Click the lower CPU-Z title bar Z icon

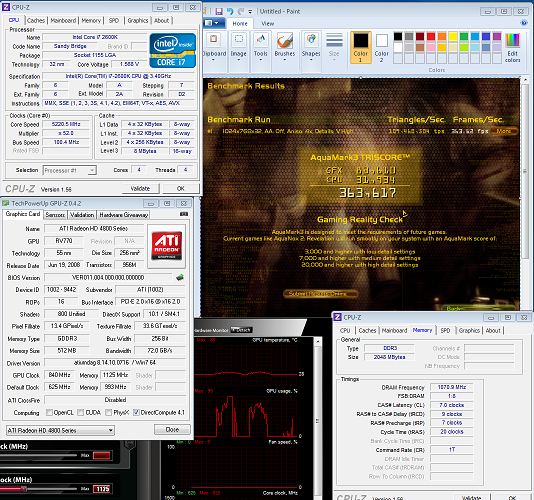337,317
